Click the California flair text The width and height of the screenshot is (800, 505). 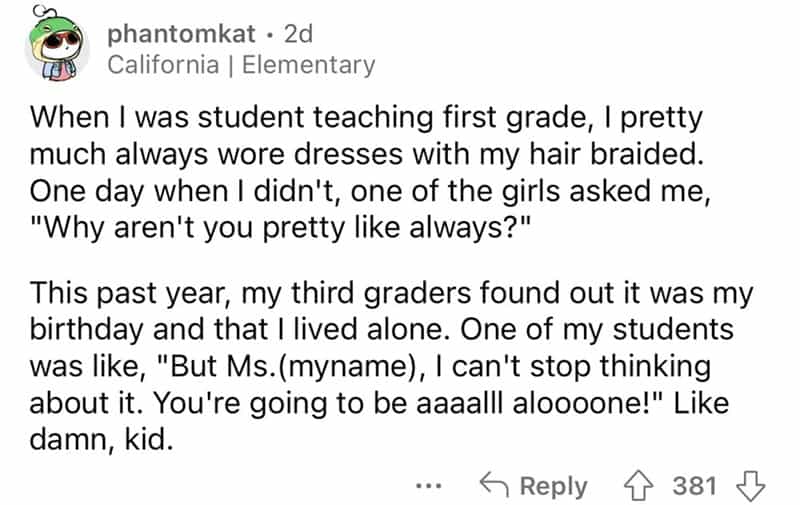(160, 65)
